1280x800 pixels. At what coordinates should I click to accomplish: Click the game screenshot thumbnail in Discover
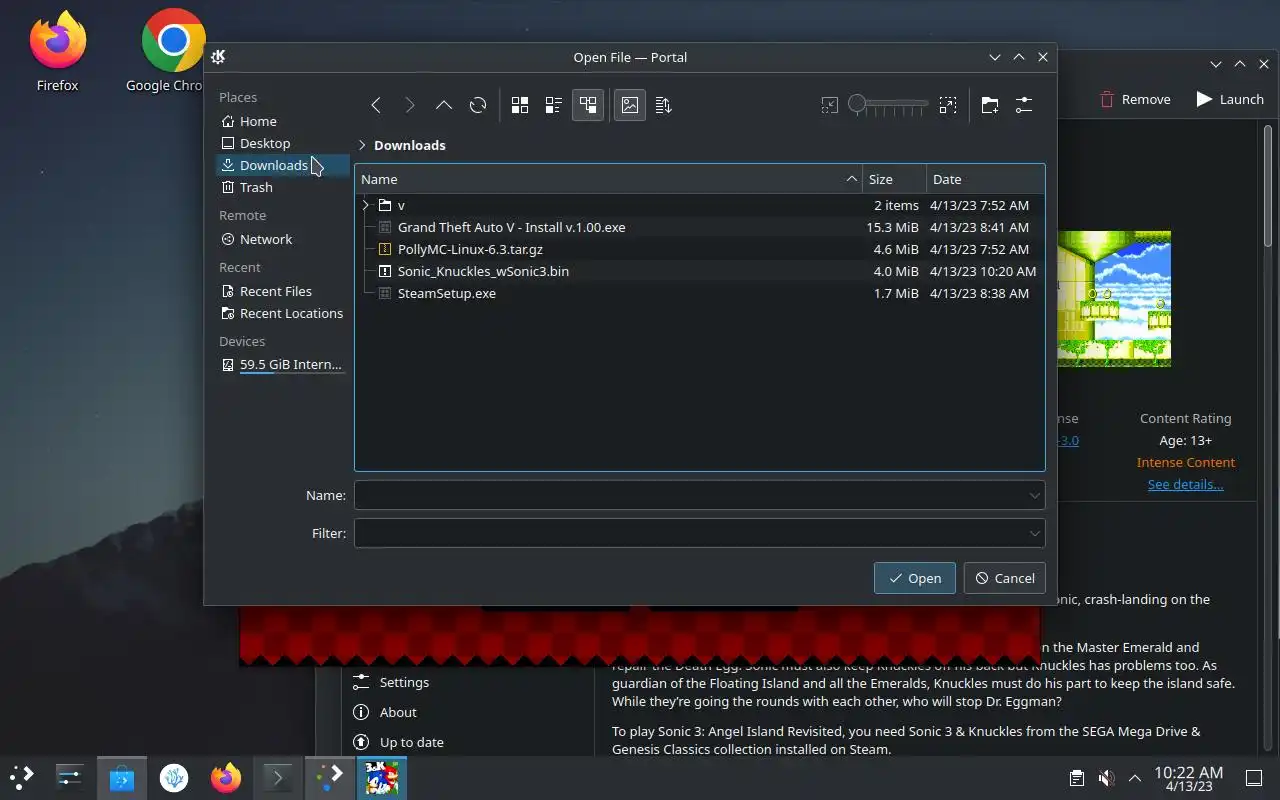tap(1114, 299)
